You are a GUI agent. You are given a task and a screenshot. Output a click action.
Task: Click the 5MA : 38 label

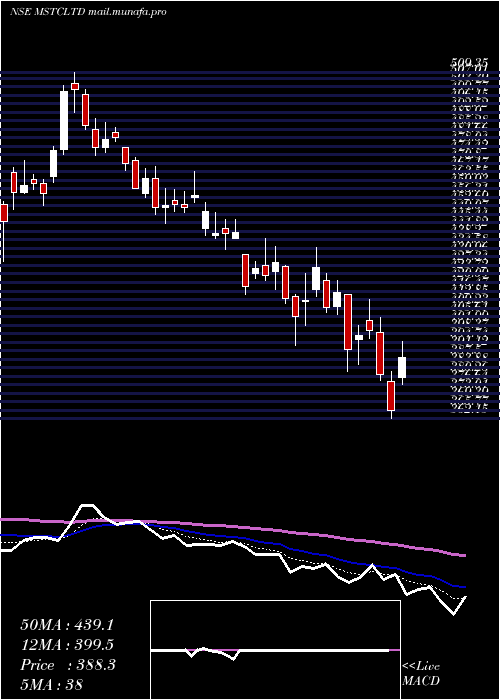tap(51, 684)
